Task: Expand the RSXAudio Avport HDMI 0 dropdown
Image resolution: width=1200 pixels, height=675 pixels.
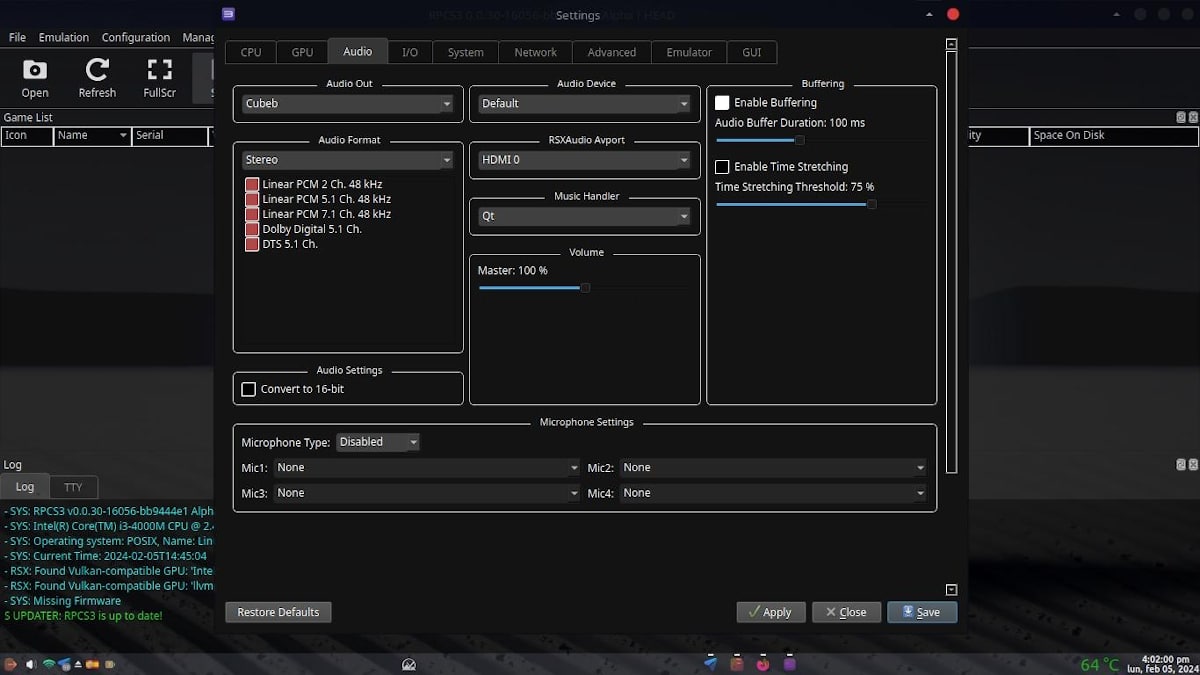Action: point(585,160)
